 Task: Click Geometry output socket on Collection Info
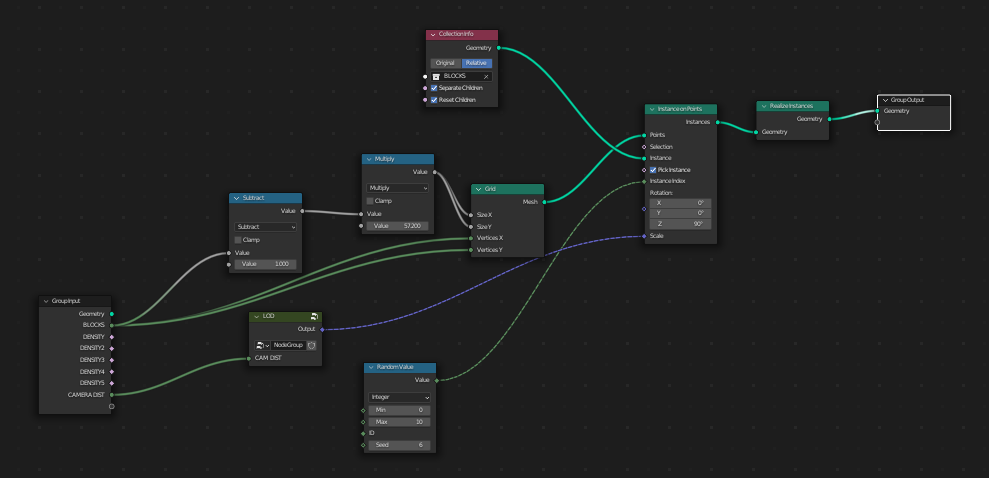(499, 48)
